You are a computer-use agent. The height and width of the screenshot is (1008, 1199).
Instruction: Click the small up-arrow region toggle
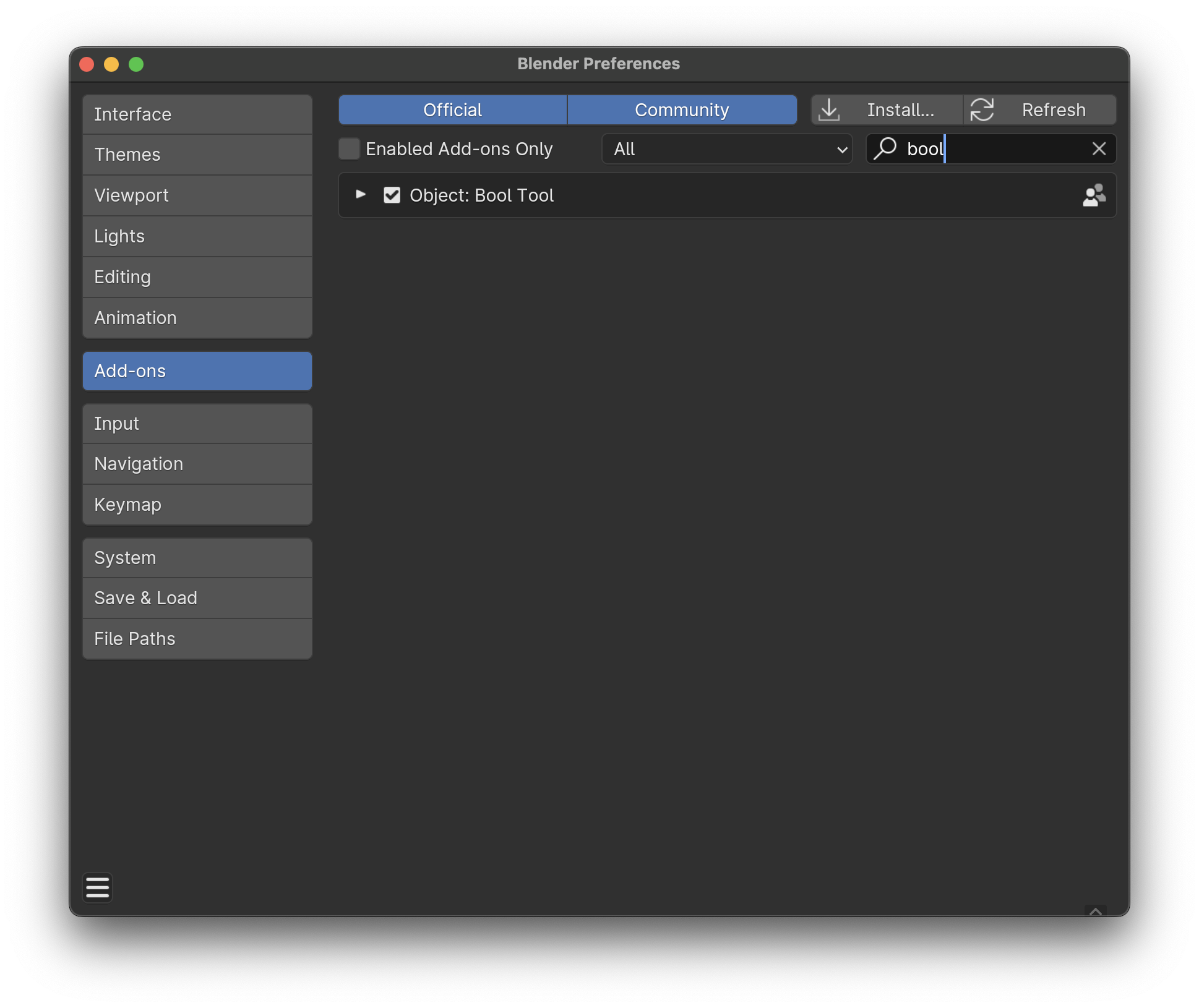tap(1096, 912)
